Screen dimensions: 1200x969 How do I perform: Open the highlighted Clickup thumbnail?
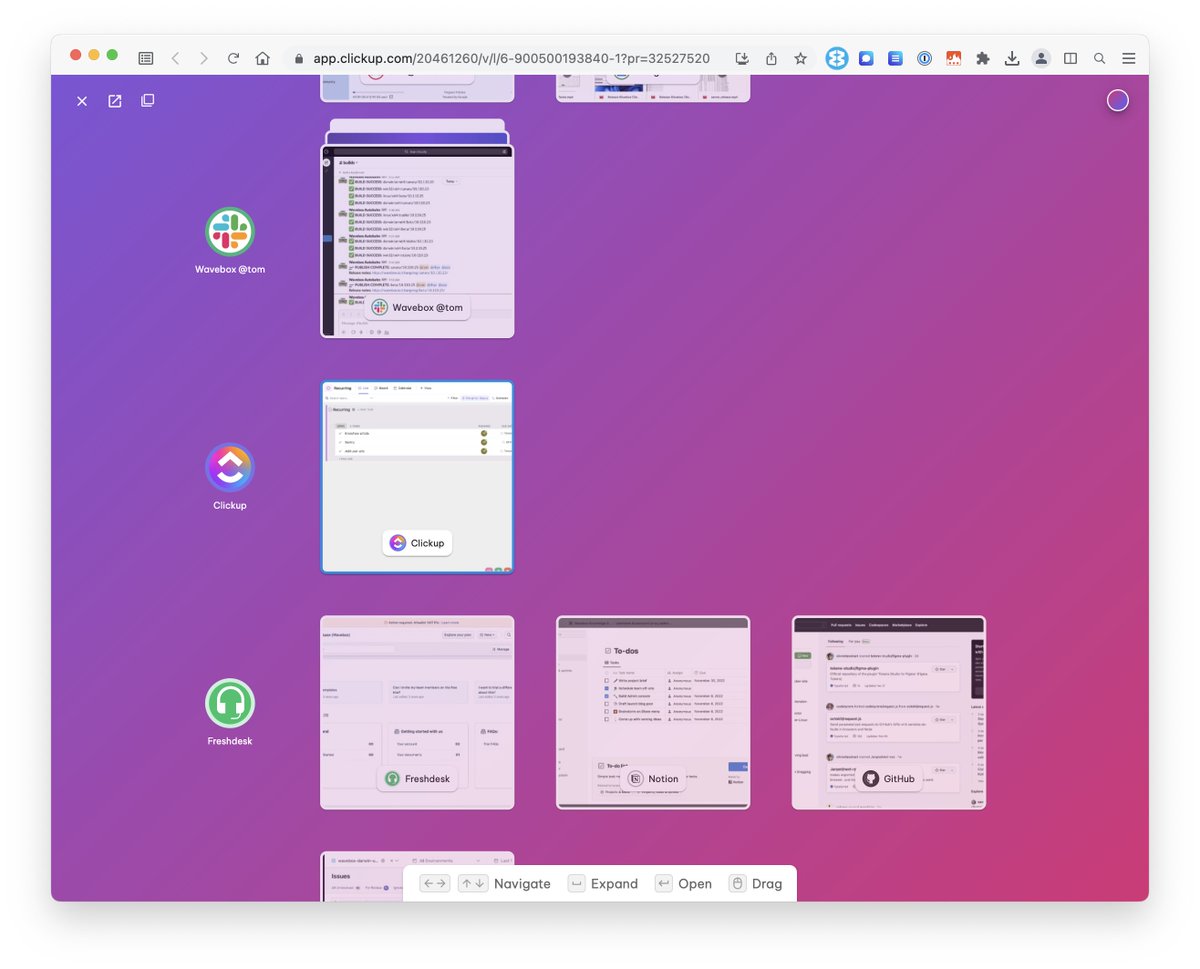tap(417, 477)
